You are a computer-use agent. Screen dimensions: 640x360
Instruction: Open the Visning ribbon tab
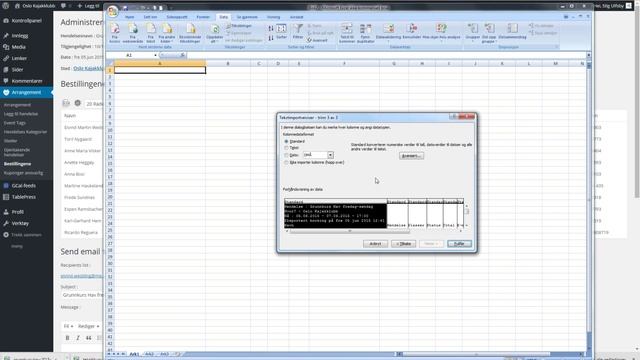tap(273, 17)
